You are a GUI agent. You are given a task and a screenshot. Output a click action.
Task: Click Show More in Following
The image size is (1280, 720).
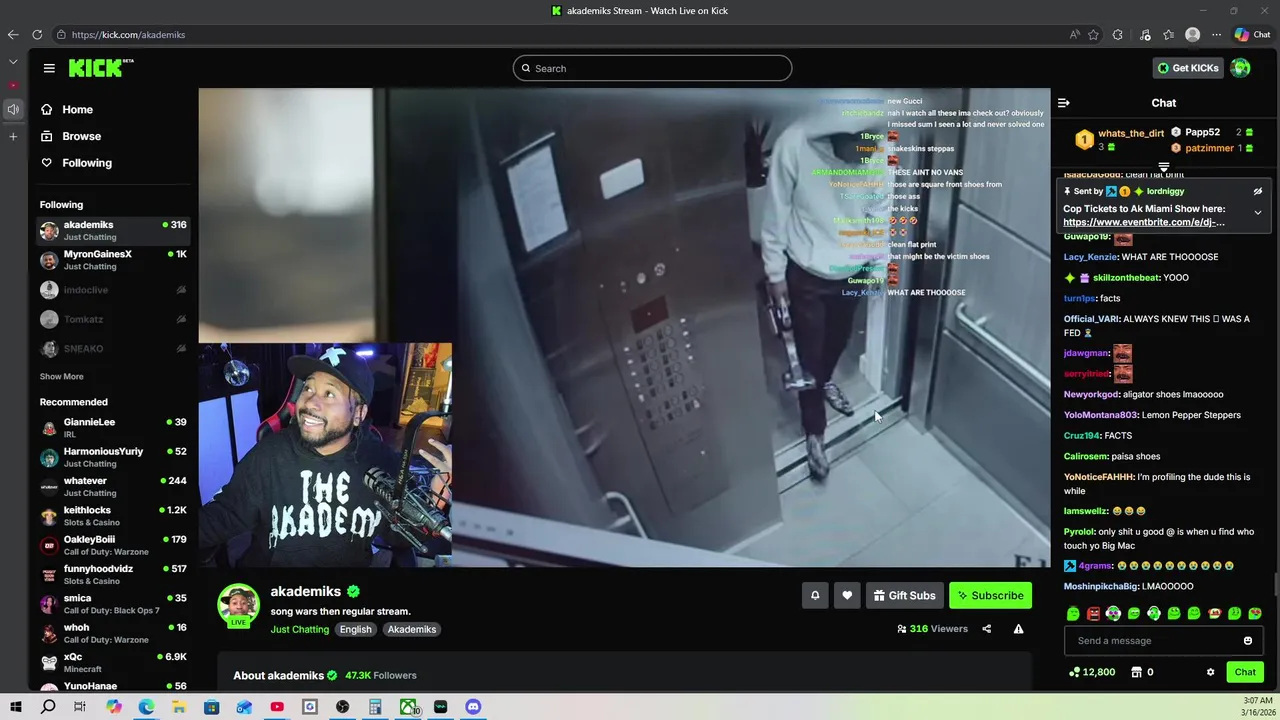point(61,377)
